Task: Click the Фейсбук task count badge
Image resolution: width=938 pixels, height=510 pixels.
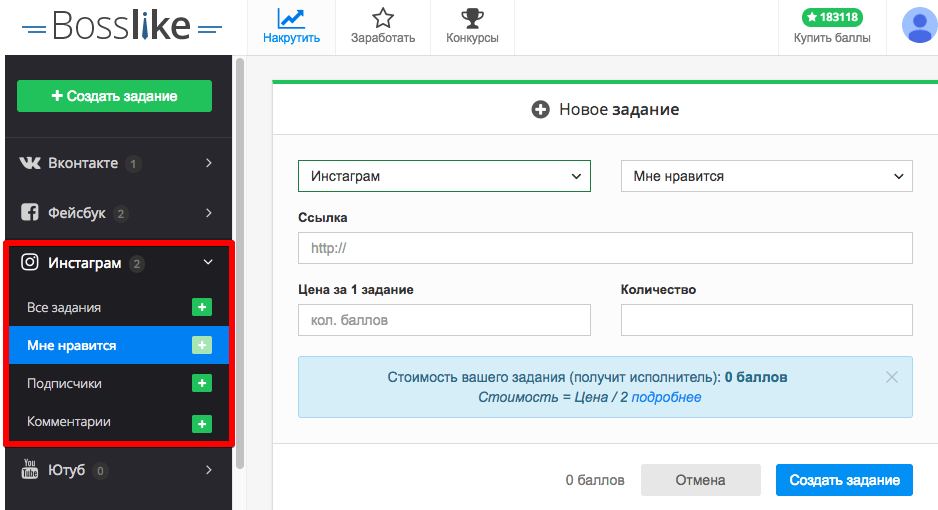Action: 120,213
